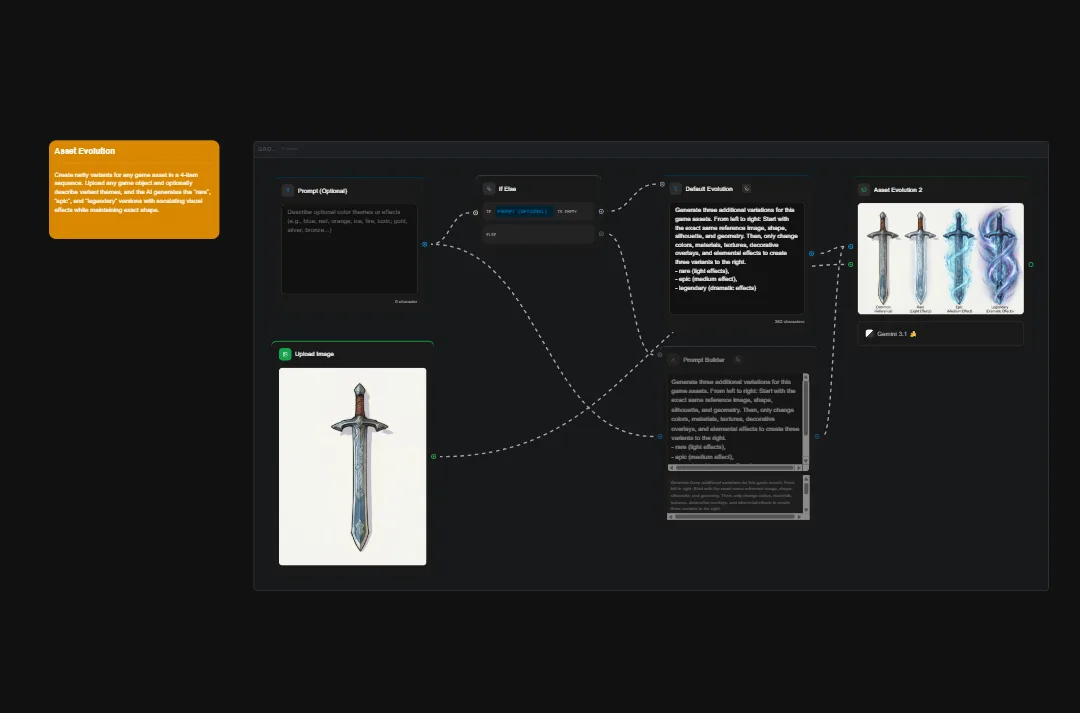This screenshot has width=1080, height=713.
Task: Open the PROMPT (OPTIONAL) selector in the If Else node
Action: coord(523,212)
